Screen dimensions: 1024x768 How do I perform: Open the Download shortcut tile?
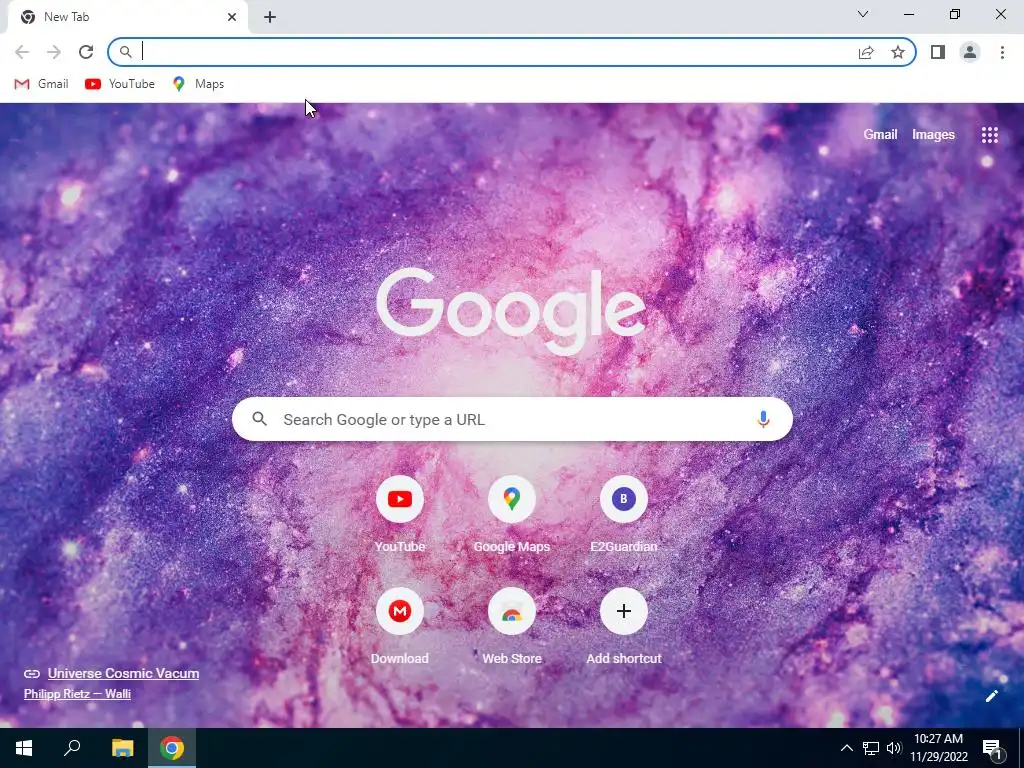click(400, 628)
